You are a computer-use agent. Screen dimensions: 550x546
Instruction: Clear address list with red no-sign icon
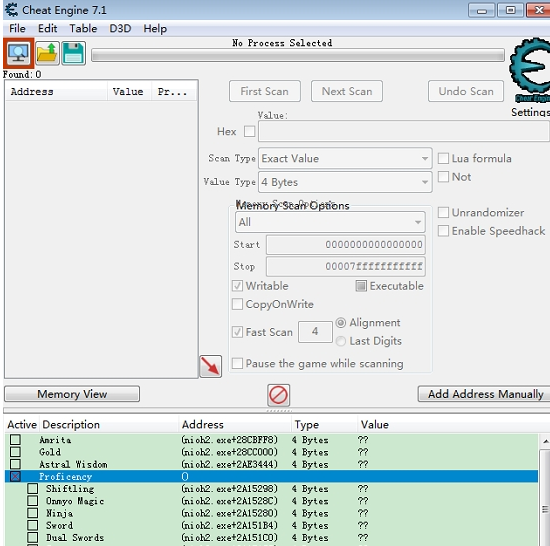coord(279,395)
